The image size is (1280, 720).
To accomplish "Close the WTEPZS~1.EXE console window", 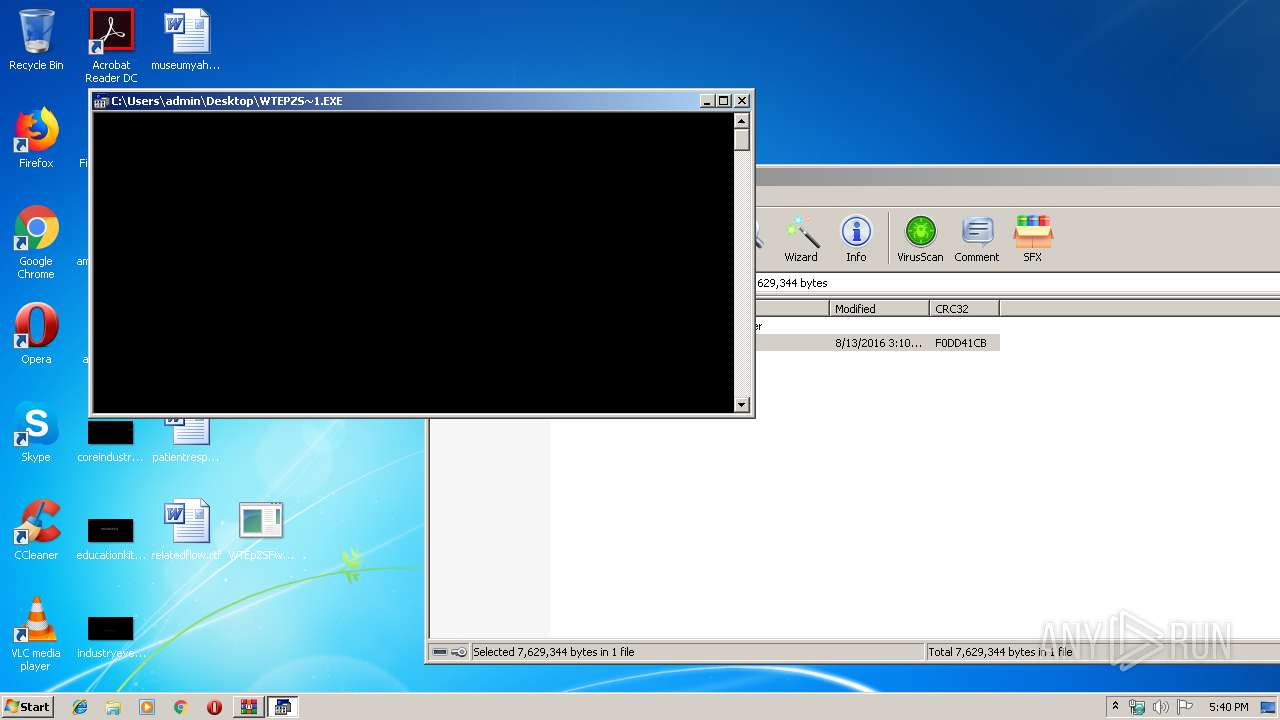I will (742, 101).
